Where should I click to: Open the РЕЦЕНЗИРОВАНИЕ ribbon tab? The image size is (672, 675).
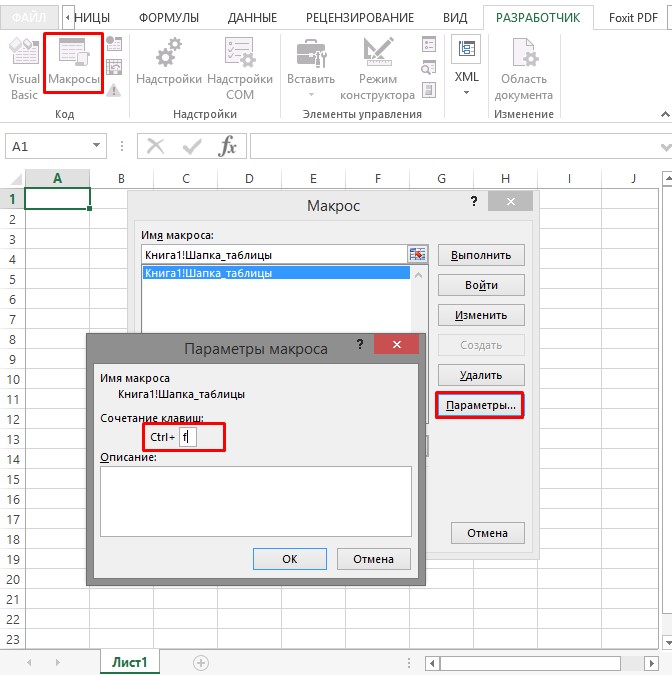point(359,17)
